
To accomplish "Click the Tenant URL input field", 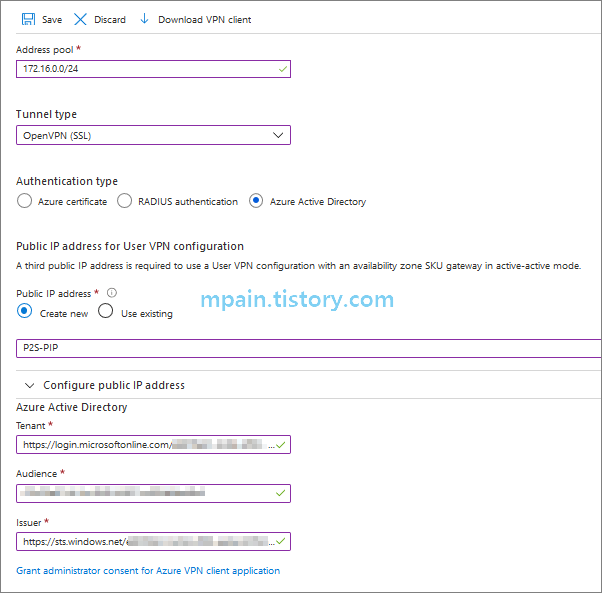I will pyautogui.click(x=153, y=444).
